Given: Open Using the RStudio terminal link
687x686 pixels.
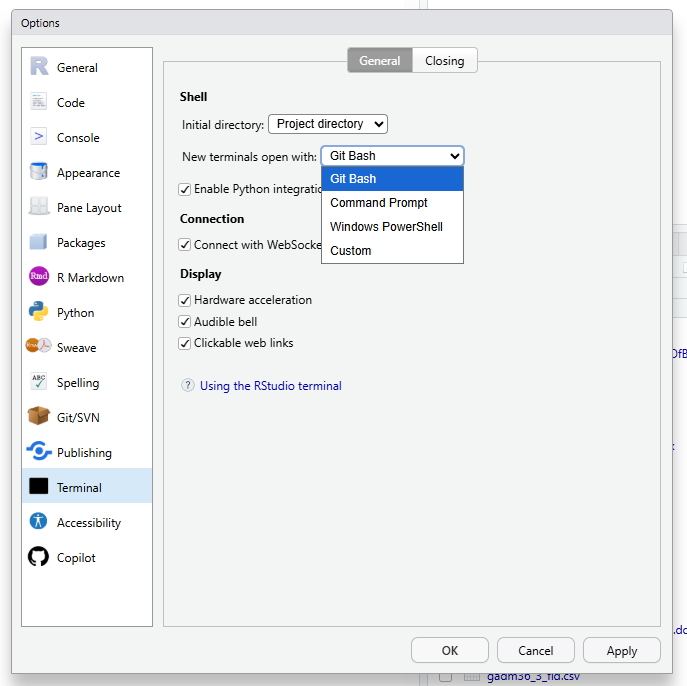Looking at the screenshot, I should tap(270, 386).
